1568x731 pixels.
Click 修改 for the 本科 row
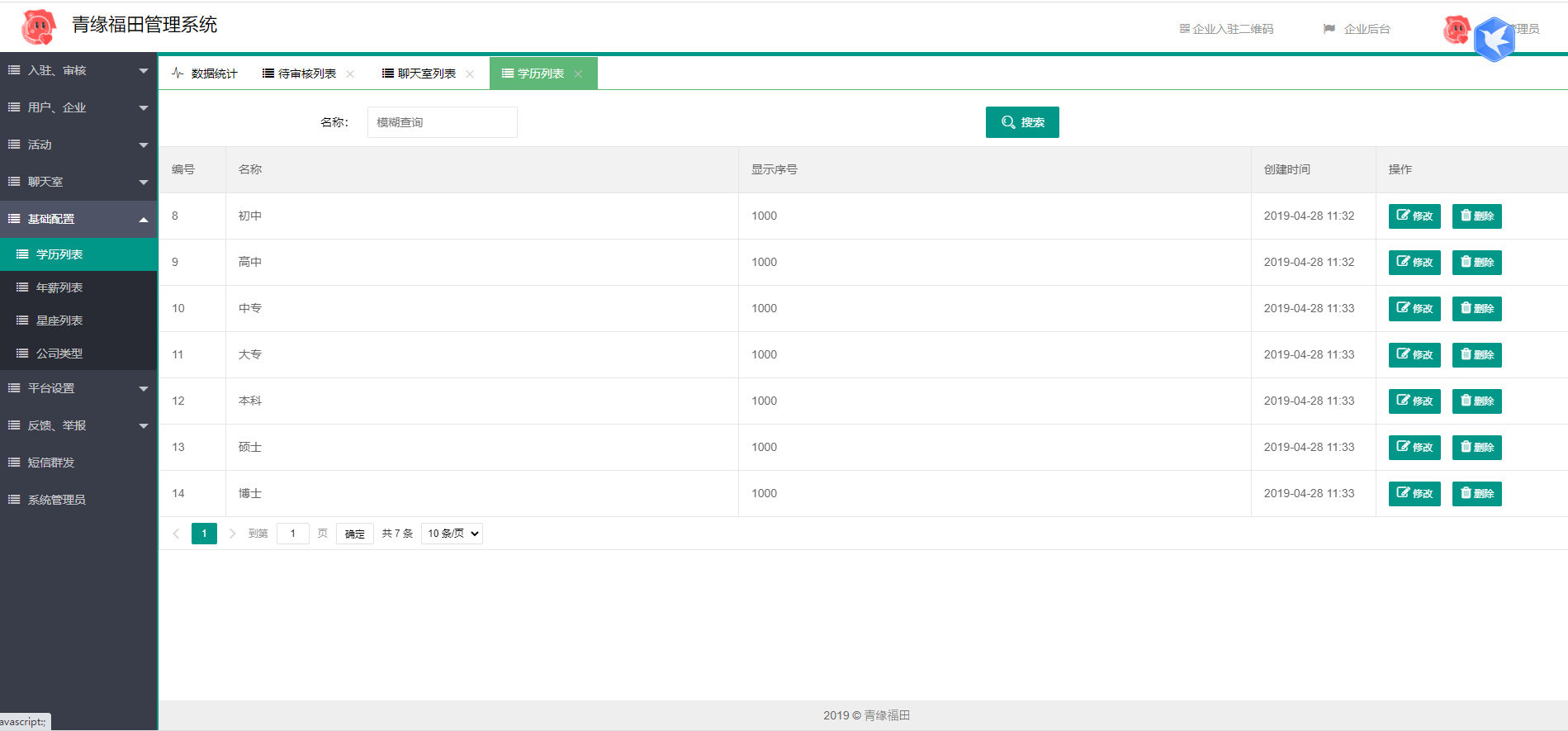1414,401
